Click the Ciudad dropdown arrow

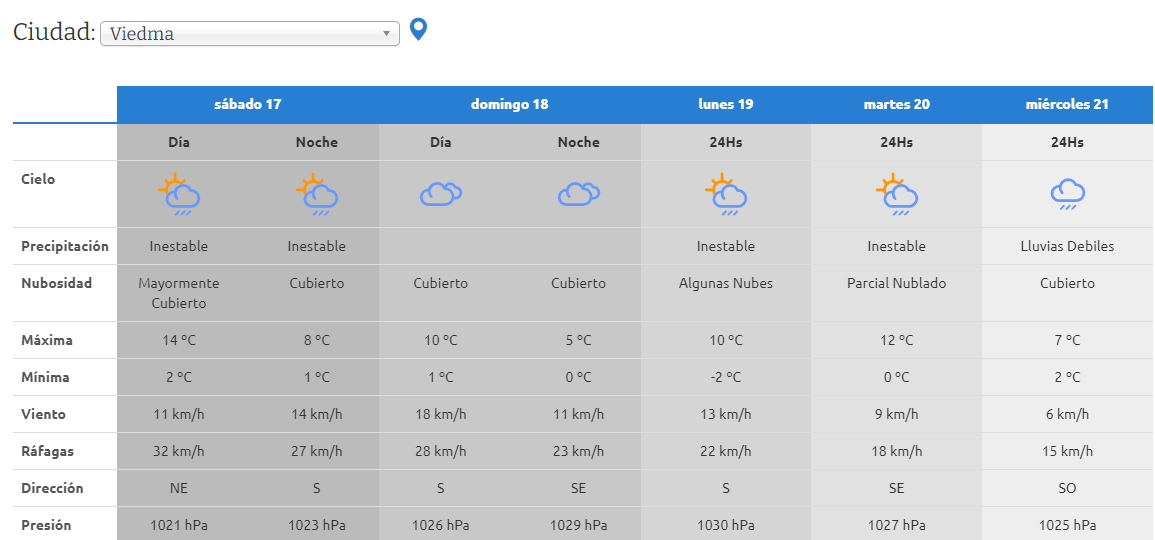[387, 34]
